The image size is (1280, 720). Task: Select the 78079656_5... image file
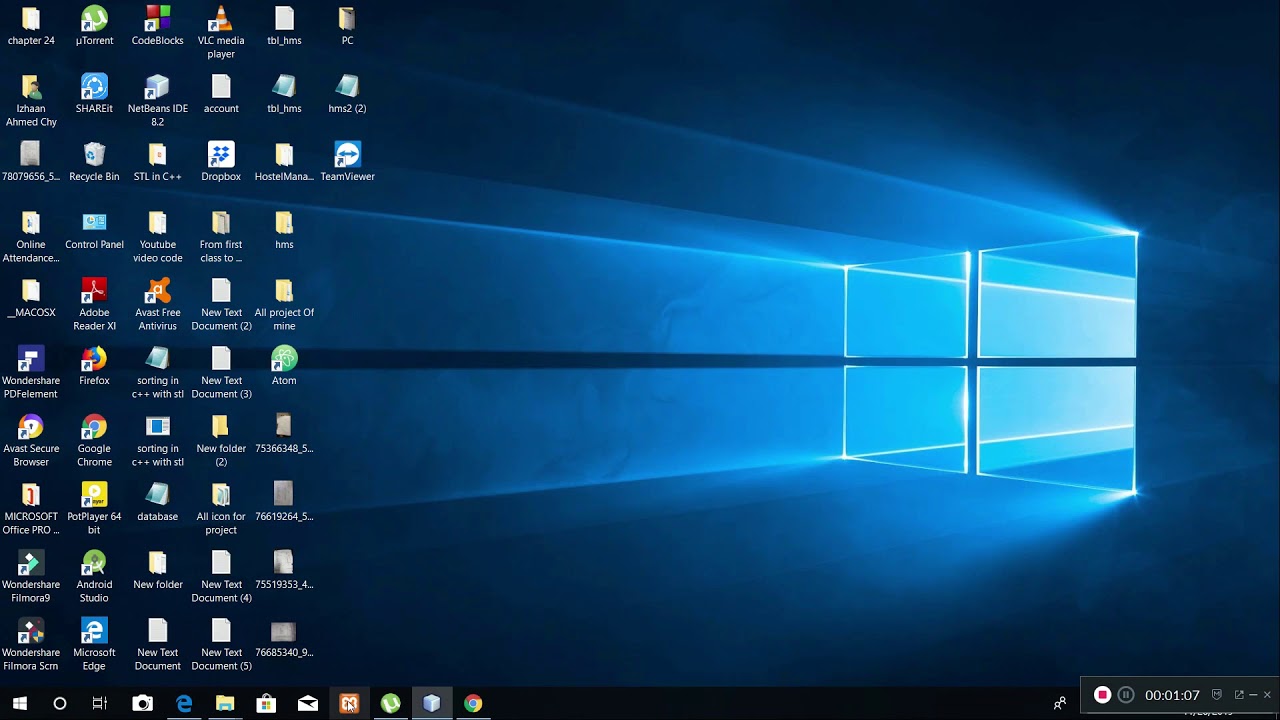[31, 162]
